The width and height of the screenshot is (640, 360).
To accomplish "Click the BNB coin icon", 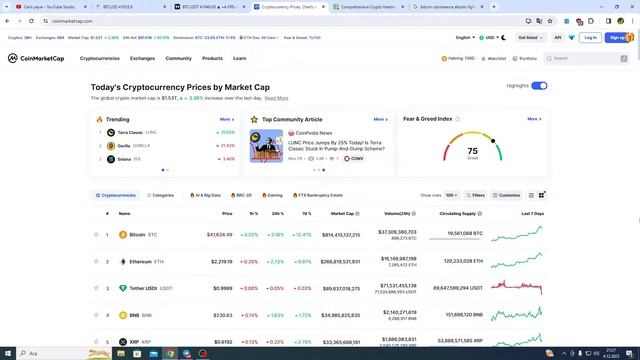I will 123,315.
